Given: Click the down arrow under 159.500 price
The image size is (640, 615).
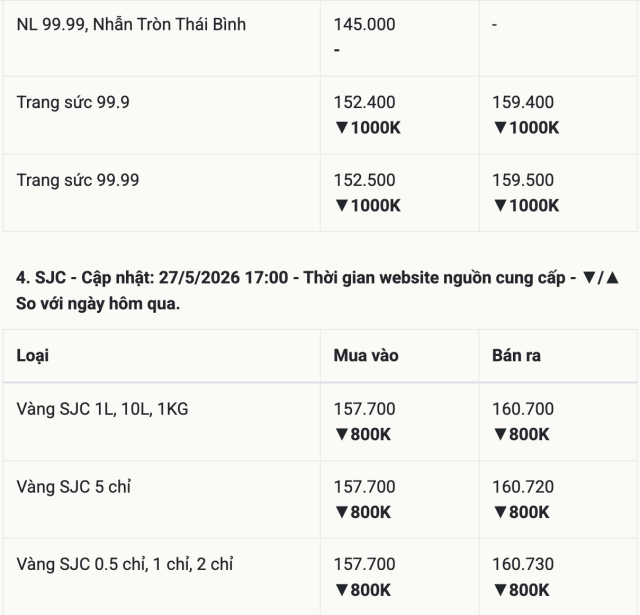Looking at the screenshot, I should [x=500, y=205].
